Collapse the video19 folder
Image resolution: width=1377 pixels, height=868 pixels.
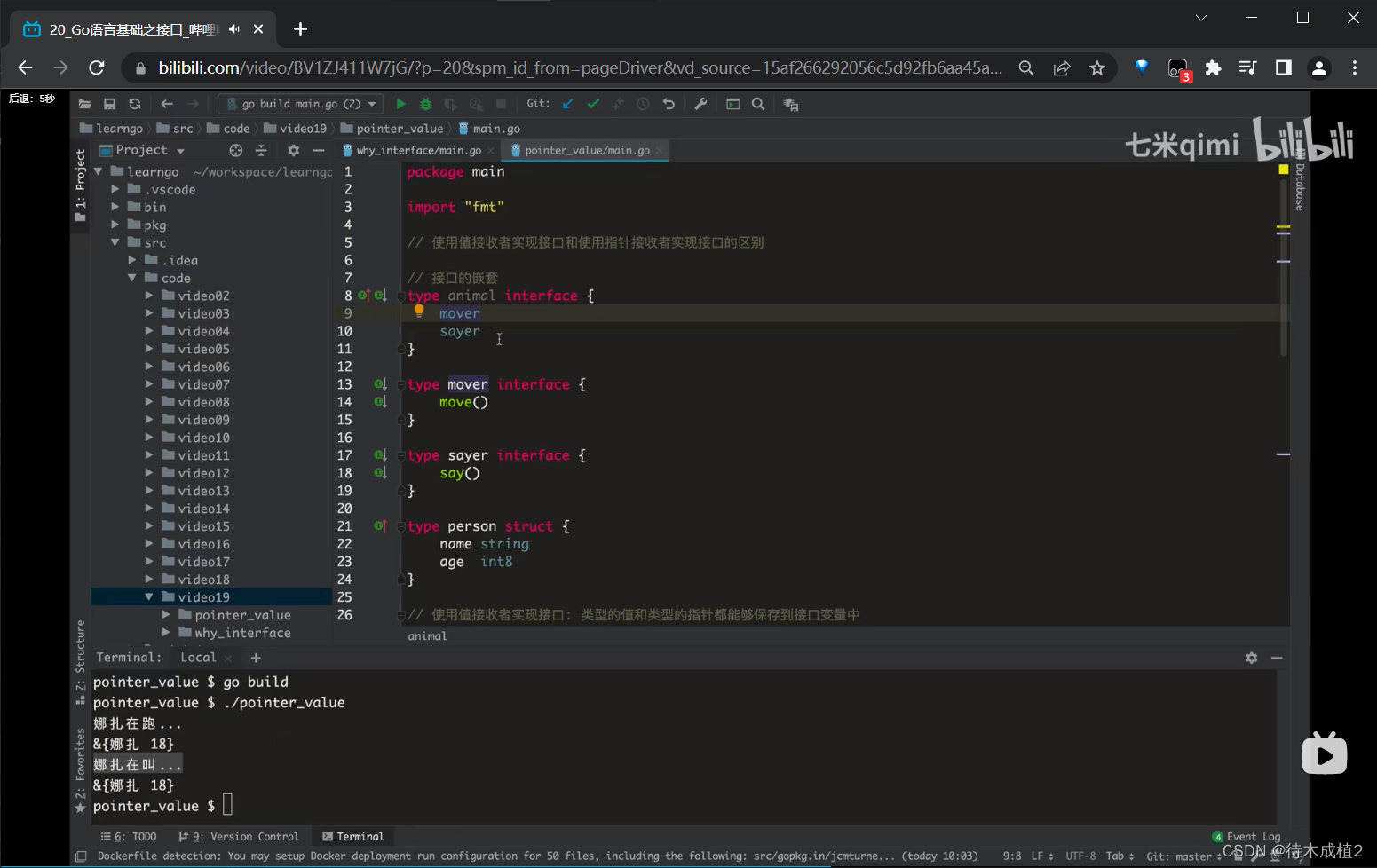tap(149, 597)
